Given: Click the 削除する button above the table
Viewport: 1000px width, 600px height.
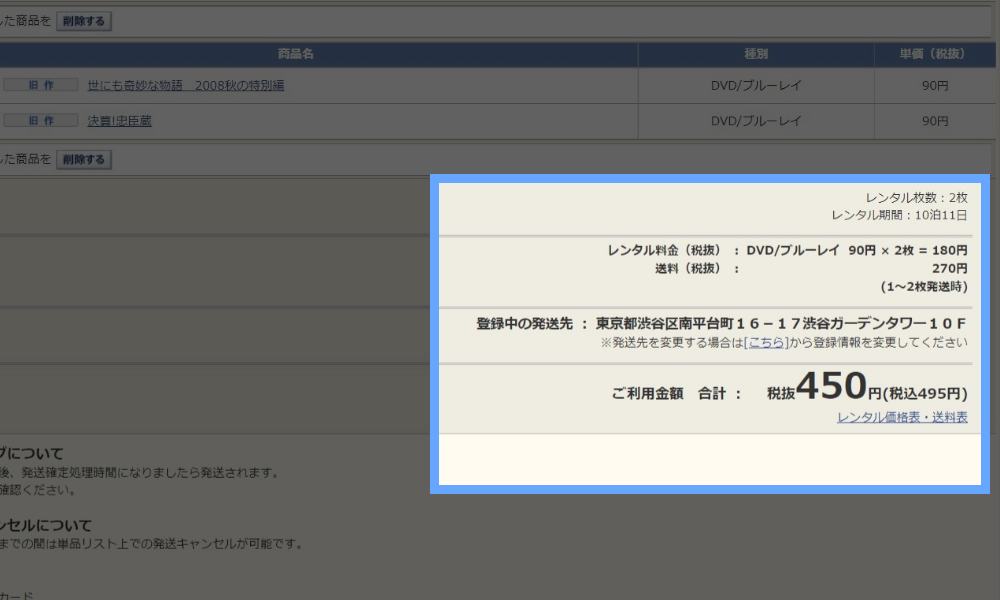Looking at the screenshot, I should [x=83, y=21].
